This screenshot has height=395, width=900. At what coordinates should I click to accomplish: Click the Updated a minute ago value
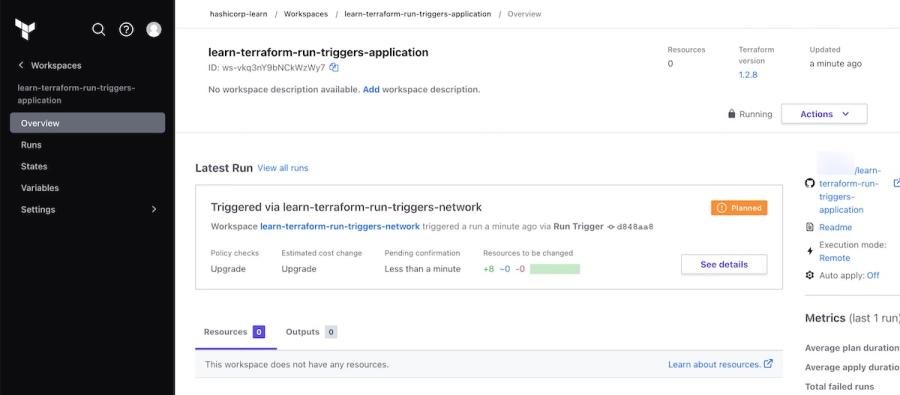tap(836, 64)
